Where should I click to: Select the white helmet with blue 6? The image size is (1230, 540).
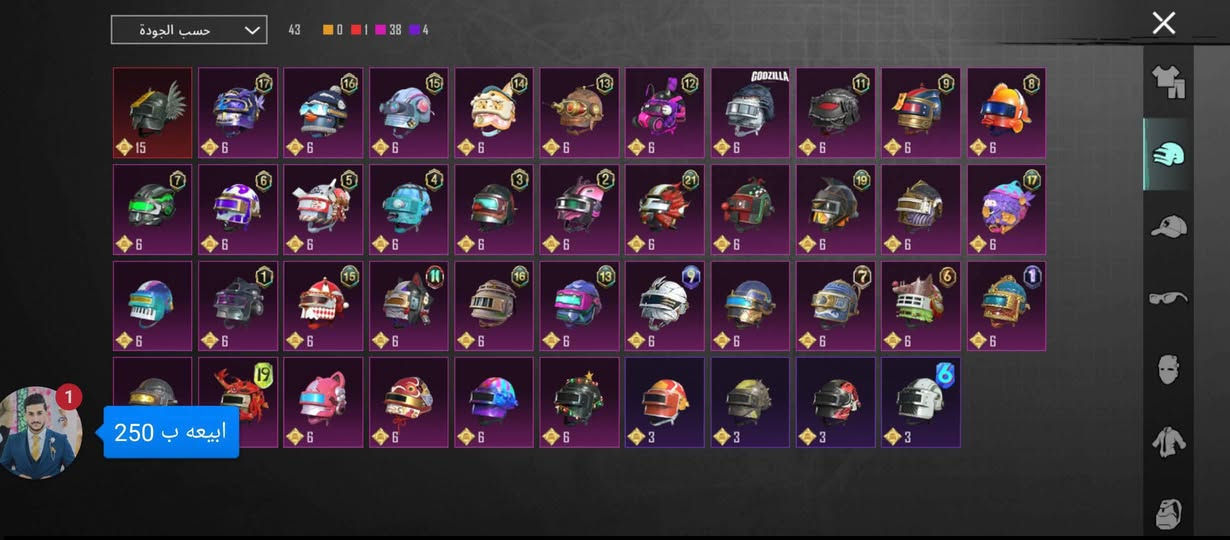921,403
